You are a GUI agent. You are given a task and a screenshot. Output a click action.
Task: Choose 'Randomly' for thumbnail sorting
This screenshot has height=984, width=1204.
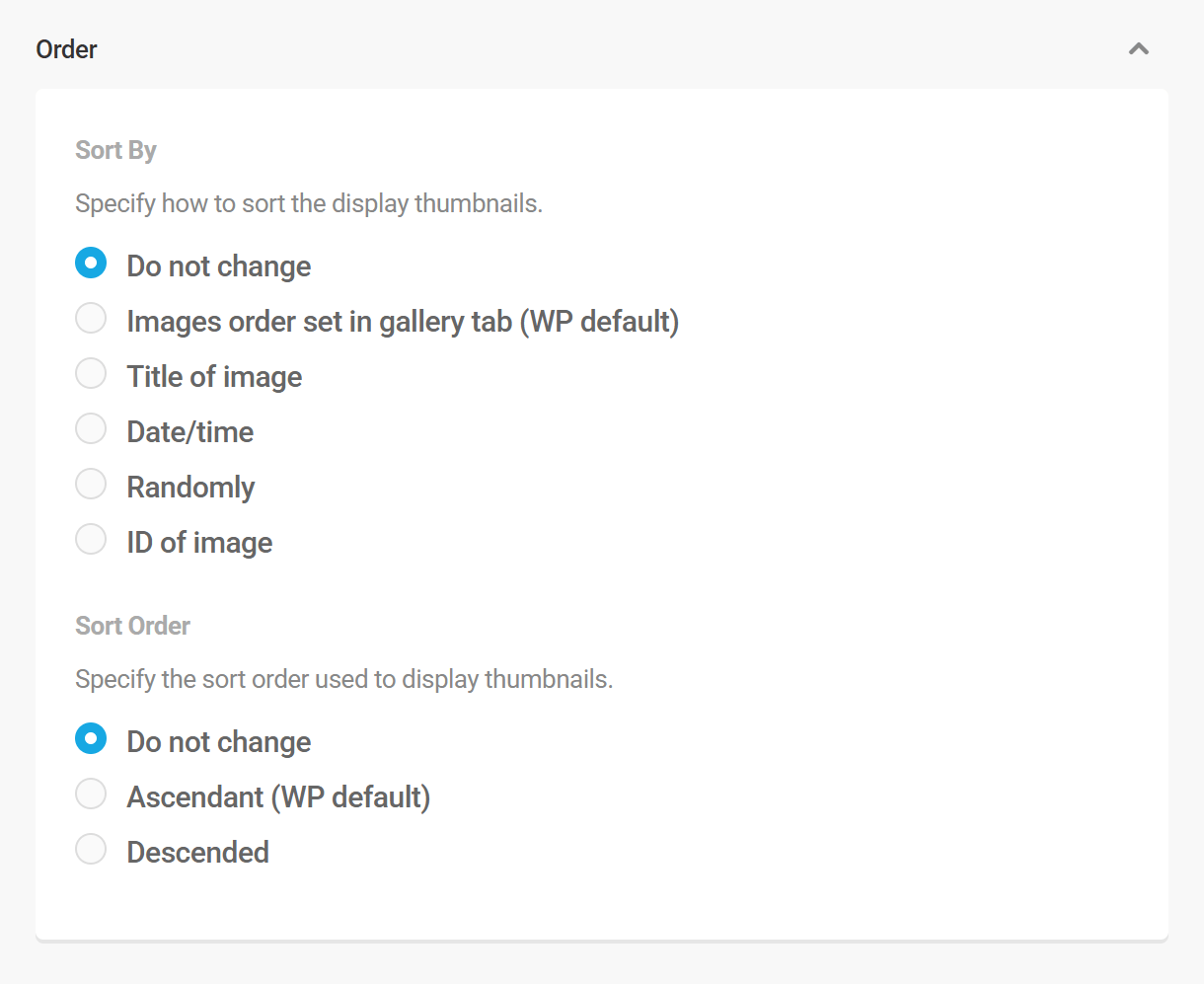[x=91, y=484]
